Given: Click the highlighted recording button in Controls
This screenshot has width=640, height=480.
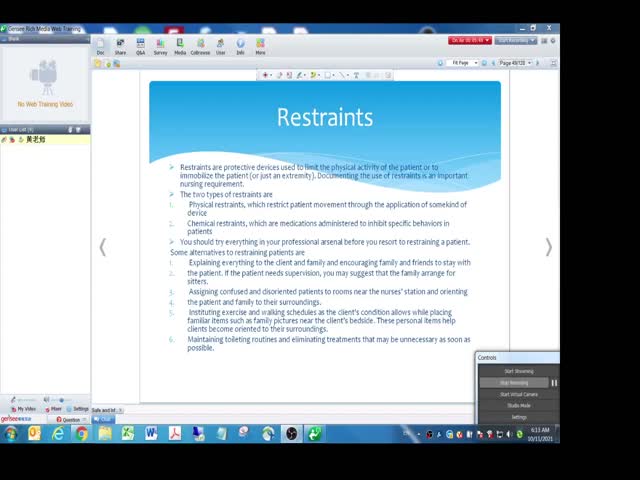Looking at the screenshot, I should click(514, 383).
